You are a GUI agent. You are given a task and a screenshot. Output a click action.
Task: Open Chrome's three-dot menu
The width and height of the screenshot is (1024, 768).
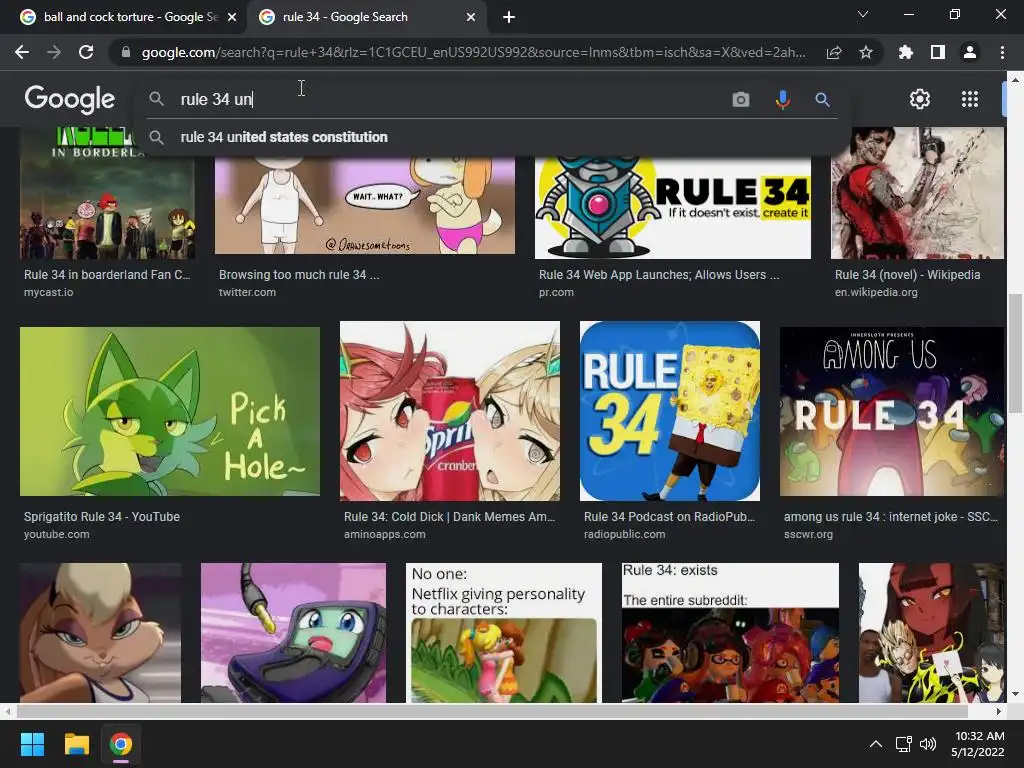(x=1002, y=52)
